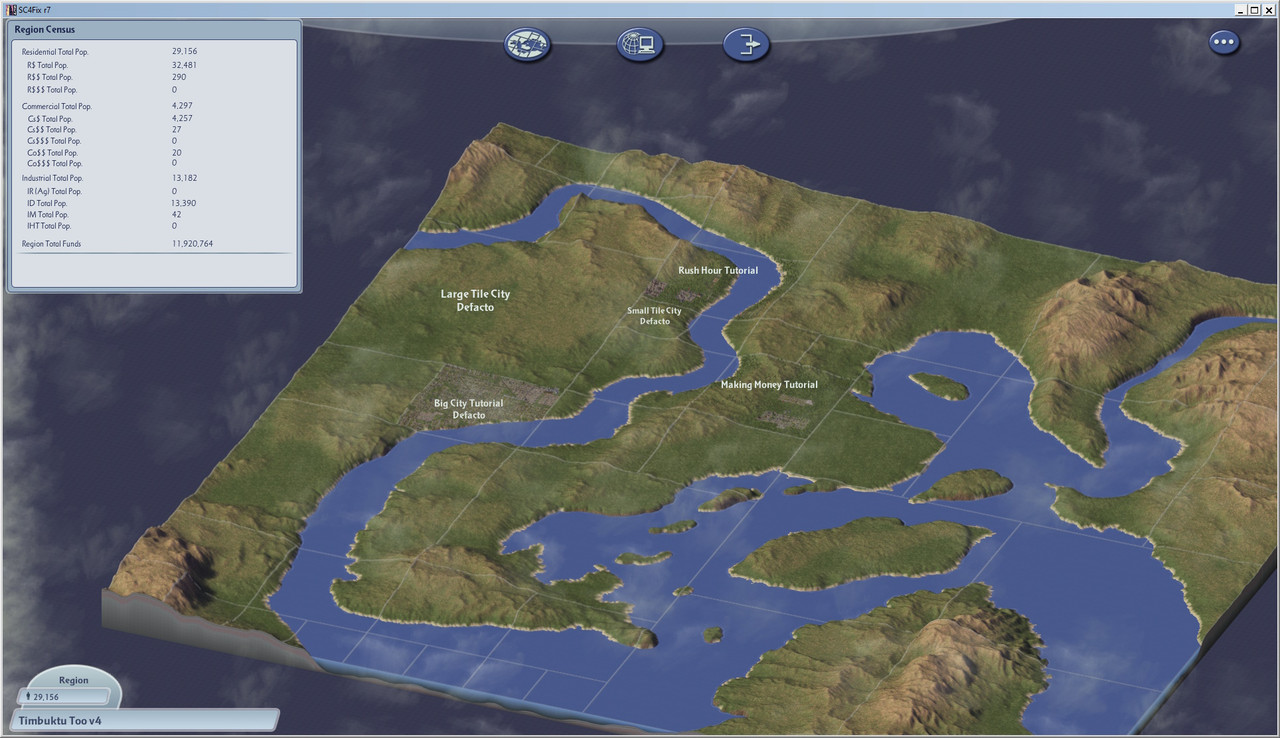Viewport: 1280px width, 738px height.
Task: Select the Large Tile City Defacto label
Action: [475, 300]
